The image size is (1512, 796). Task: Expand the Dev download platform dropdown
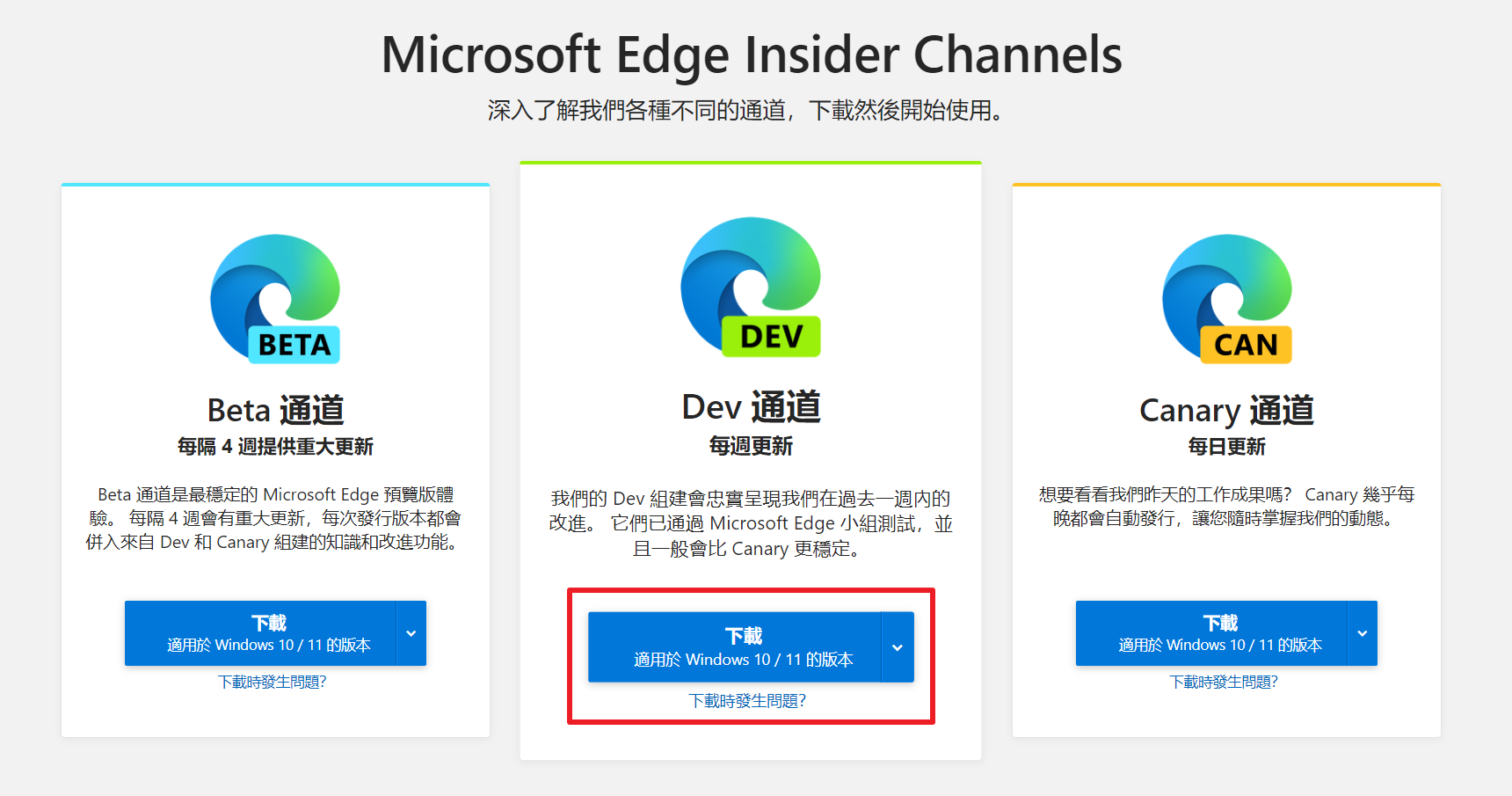898,647
